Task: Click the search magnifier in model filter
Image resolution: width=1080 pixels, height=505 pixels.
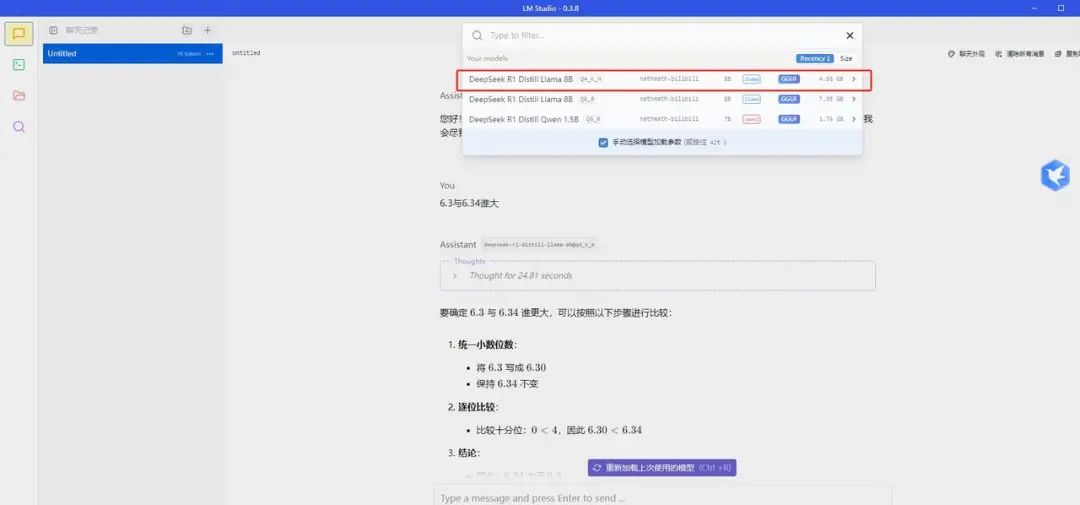Action: (x=477, y=36)
